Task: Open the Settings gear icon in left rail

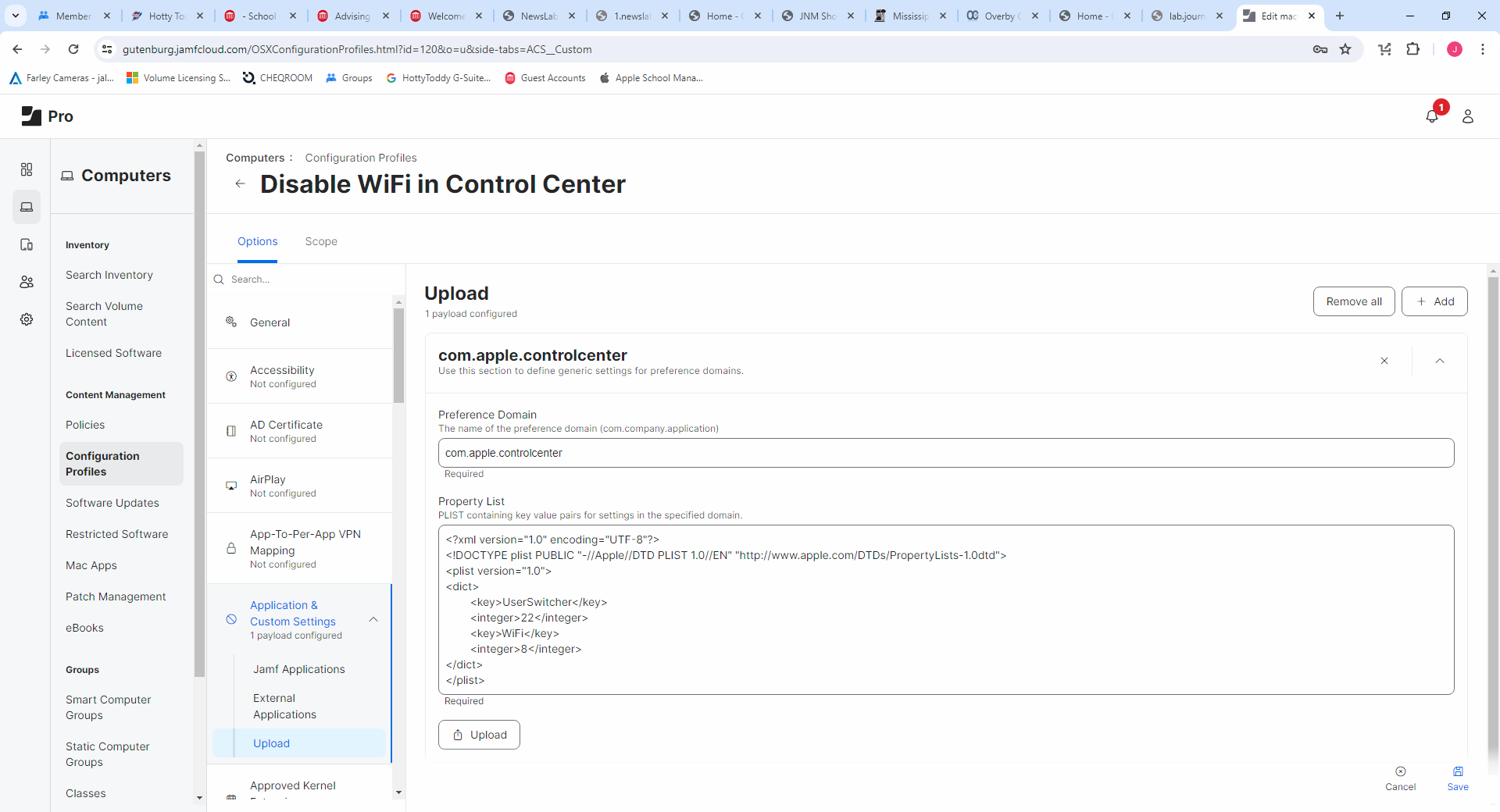Action: pyautogui.click(x=27, y=319)
